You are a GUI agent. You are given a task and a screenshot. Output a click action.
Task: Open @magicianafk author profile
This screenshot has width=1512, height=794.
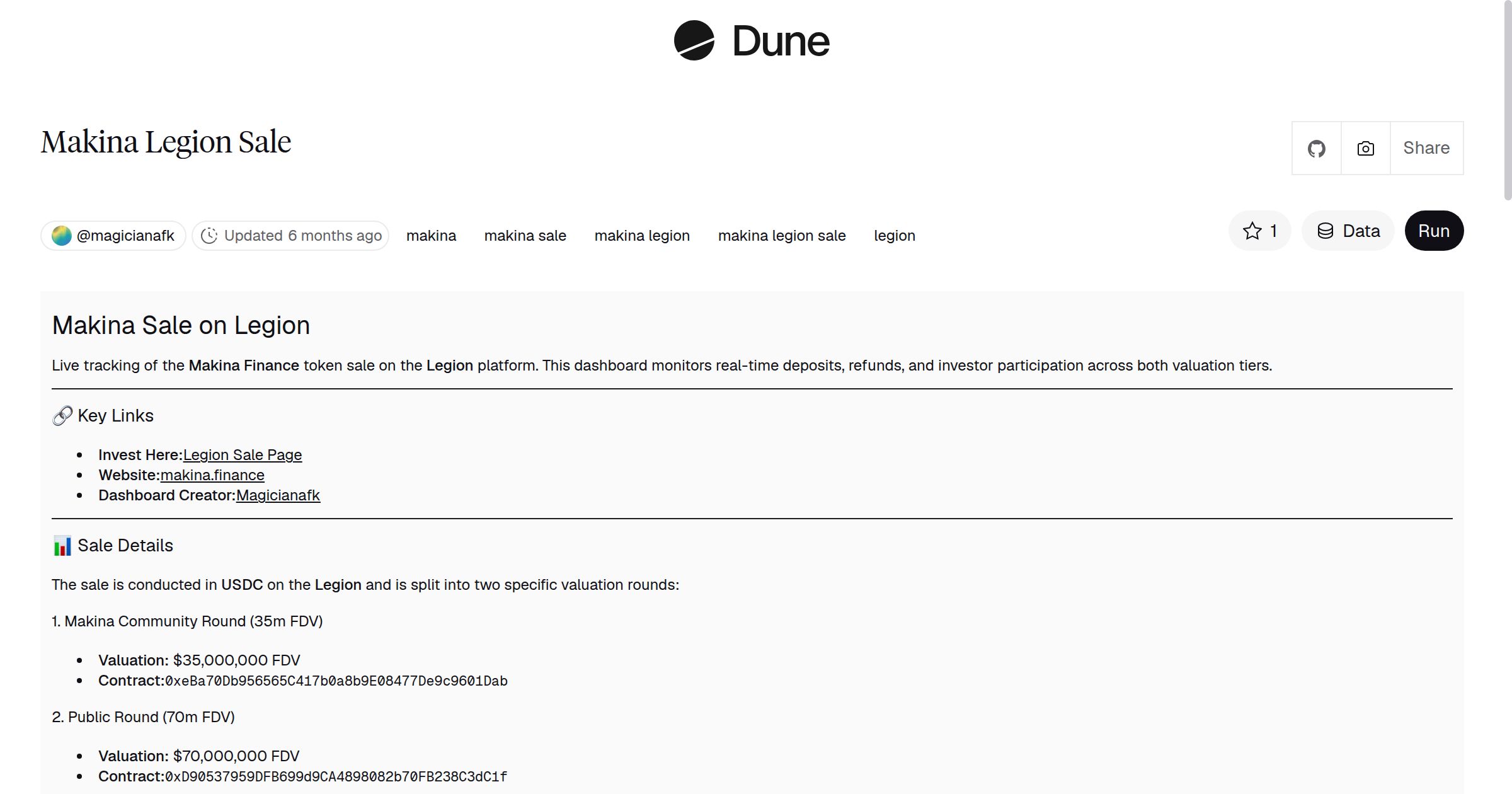point(113,236)
